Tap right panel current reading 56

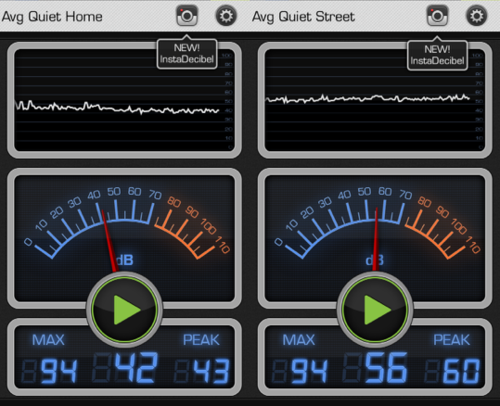click(x=386, y=367)
